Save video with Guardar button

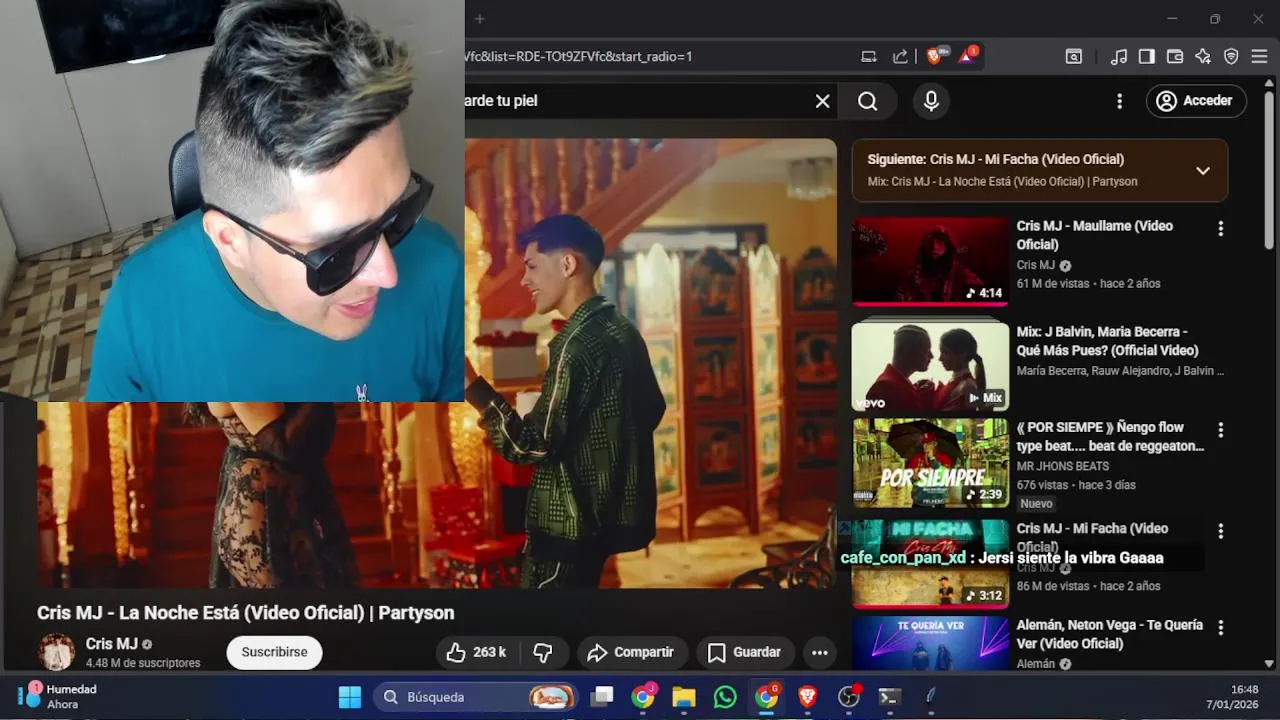point(745,652)
